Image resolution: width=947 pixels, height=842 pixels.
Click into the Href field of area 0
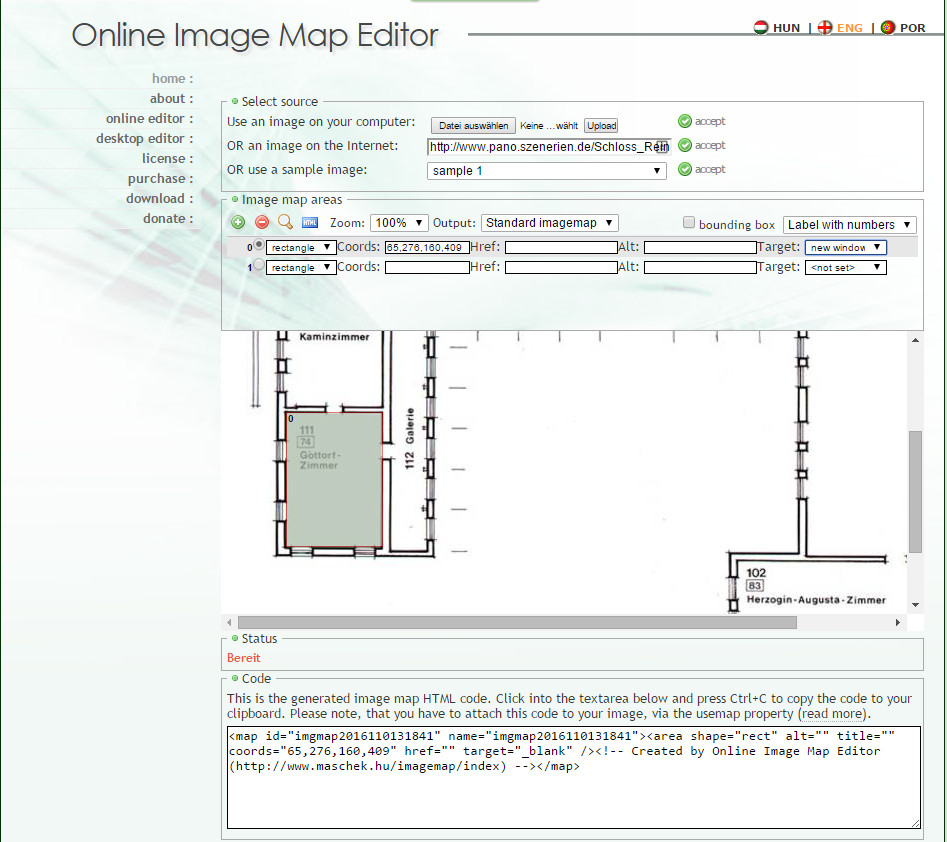pos(561,247)
